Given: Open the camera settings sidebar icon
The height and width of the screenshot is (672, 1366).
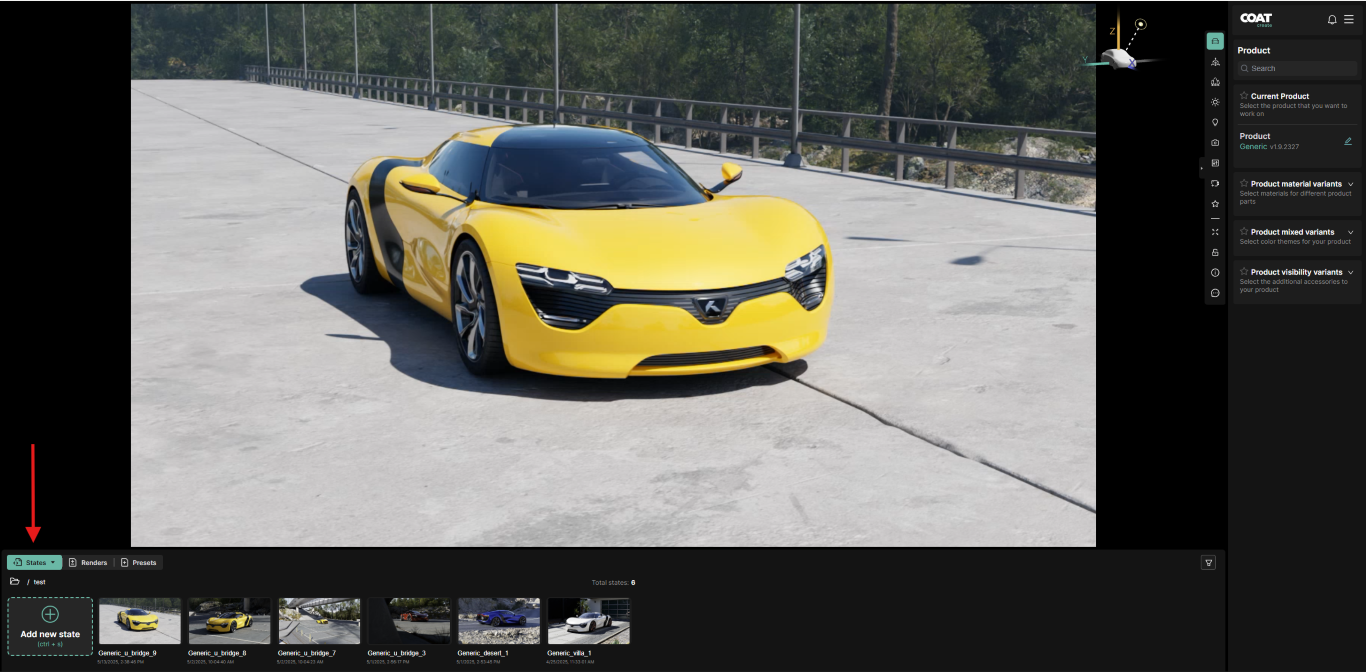Looking at the screenshot, I should click(1215, 143).
